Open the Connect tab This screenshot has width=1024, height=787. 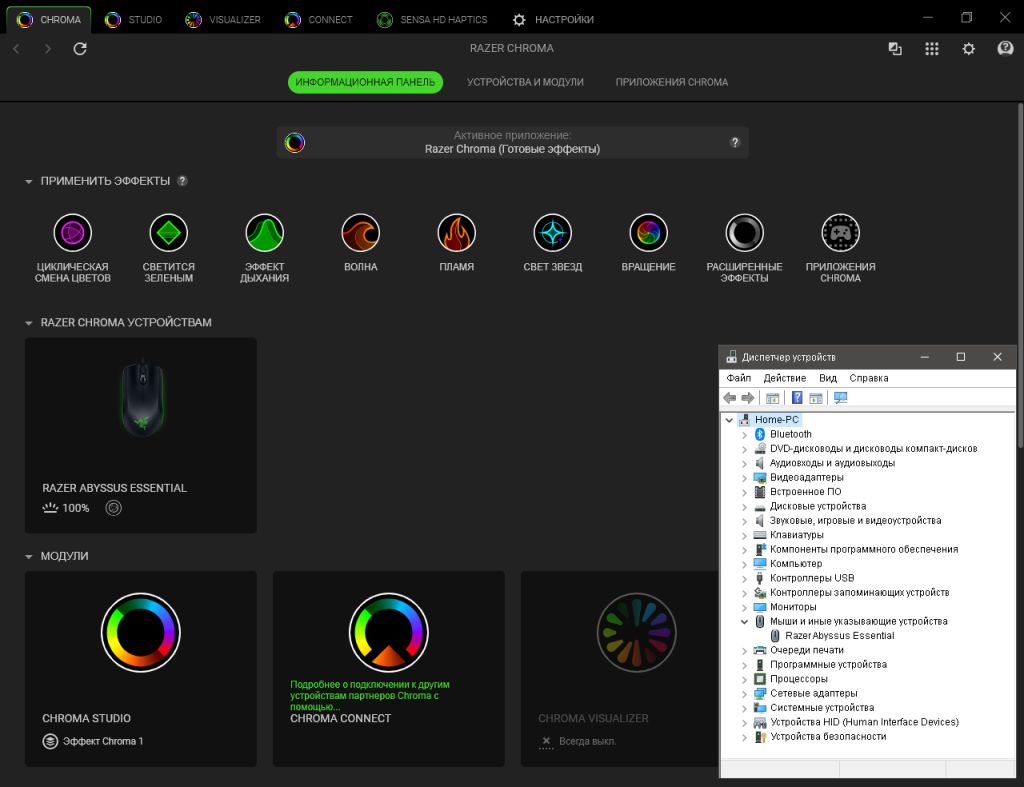coord(319,20)
